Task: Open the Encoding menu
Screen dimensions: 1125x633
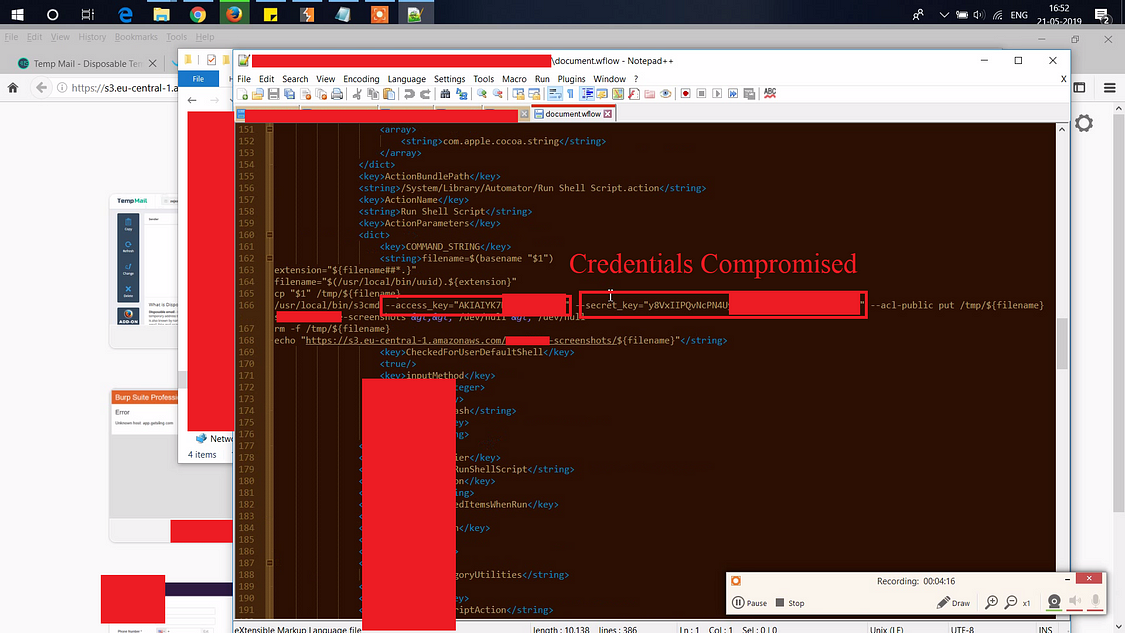Action: click(x=361, y=79)
